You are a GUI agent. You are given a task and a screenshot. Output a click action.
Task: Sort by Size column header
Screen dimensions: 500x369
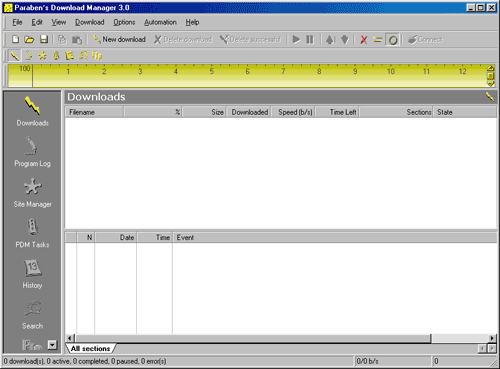tap(204, 112)
